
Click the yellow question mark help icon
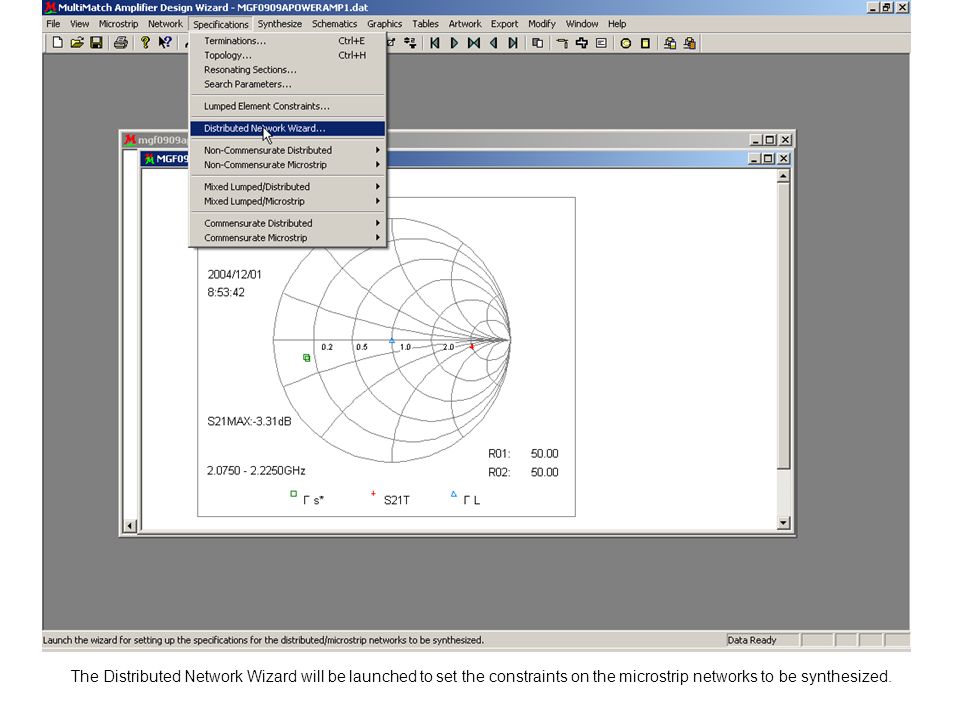[145, 43]
